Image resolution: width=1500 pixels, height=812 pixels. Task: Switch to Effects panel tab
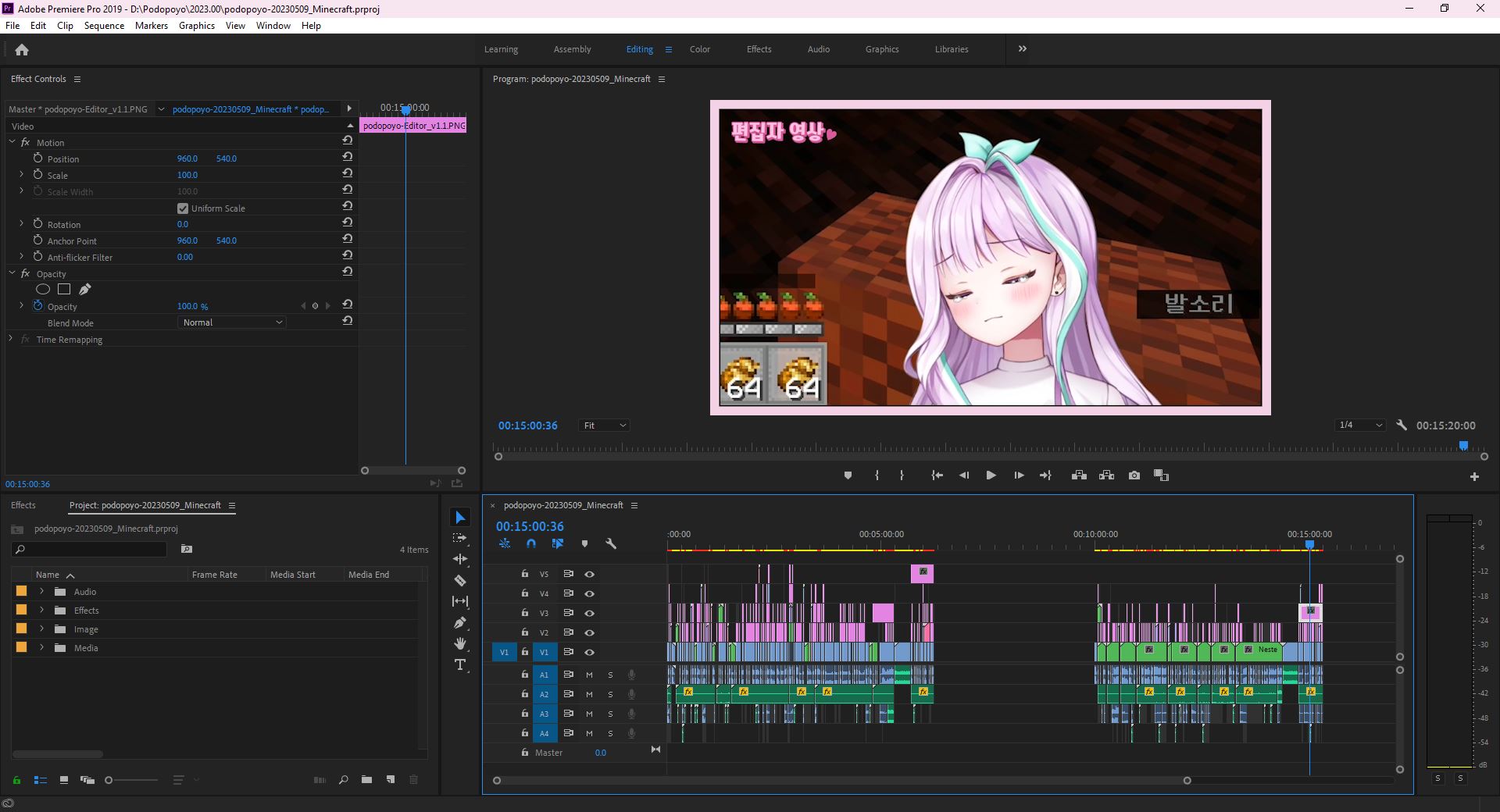pyautogui.click(x=23, y=505)
